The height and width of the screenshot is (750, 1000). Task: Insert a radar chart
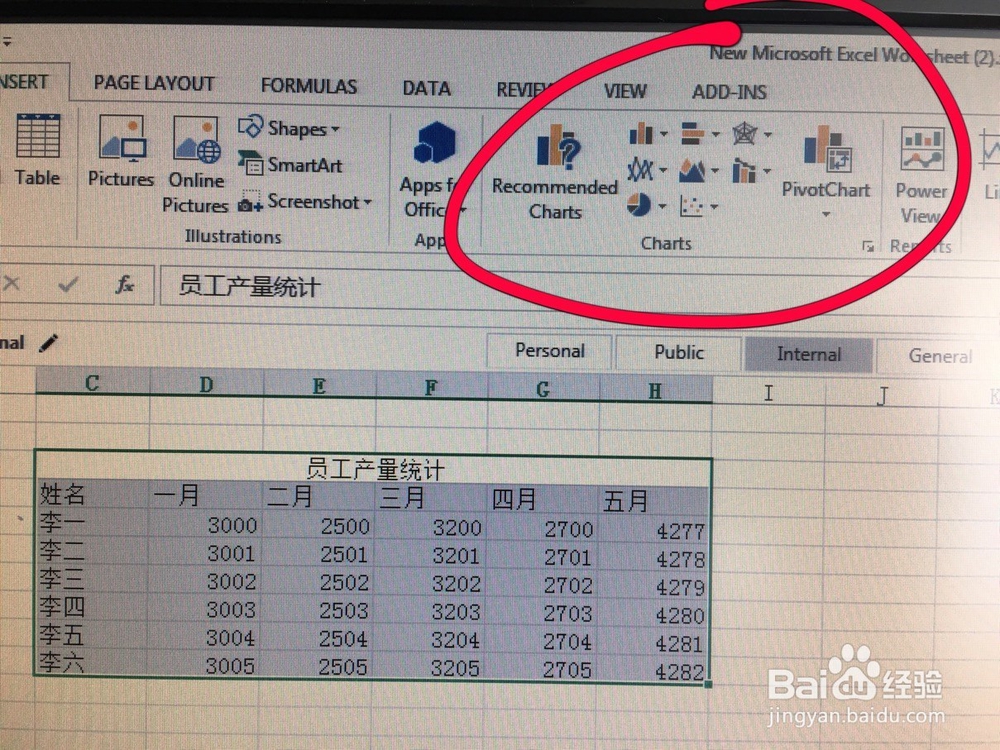744,134
